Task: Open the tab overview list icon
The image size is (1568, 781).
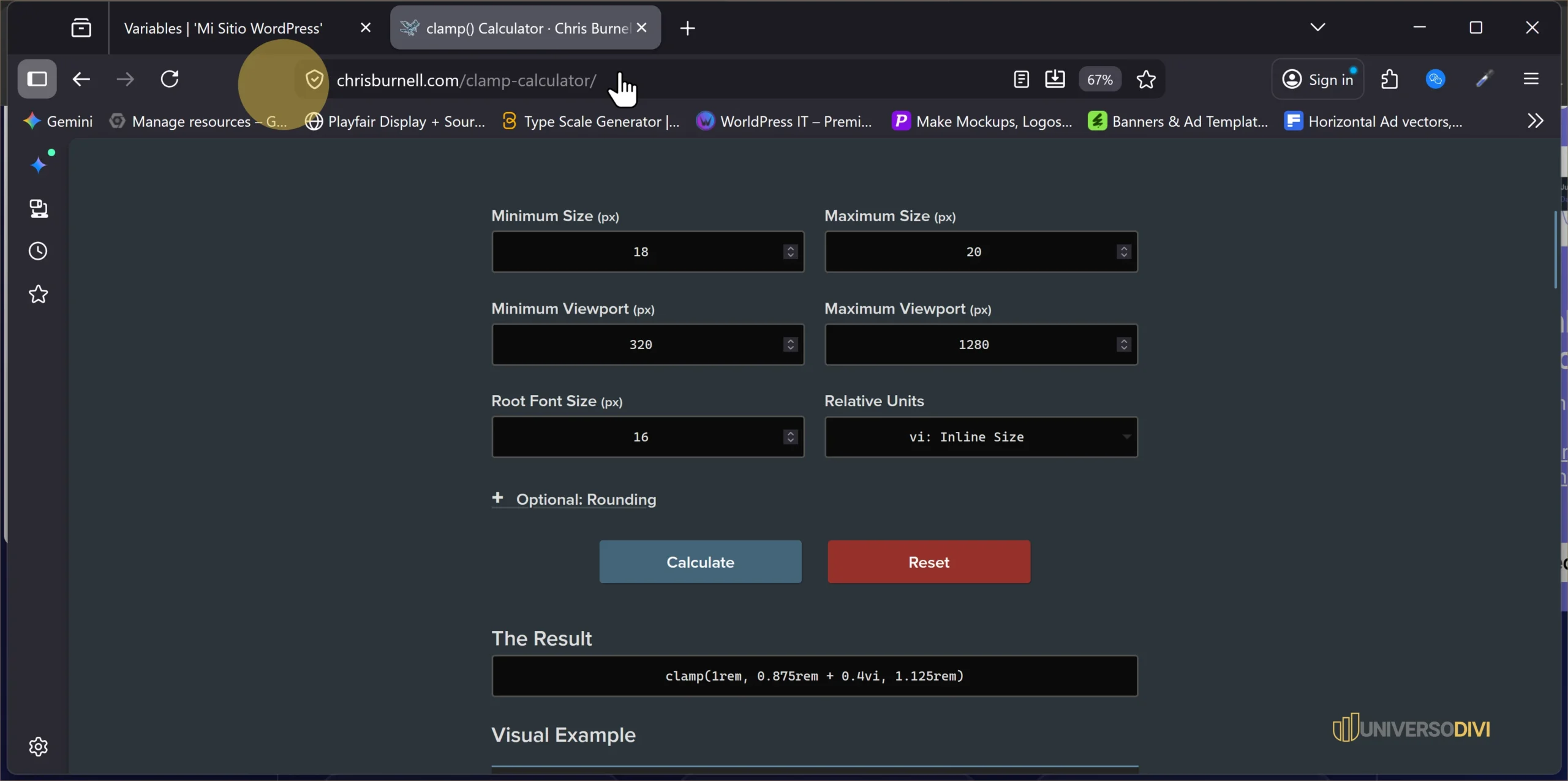Action: (x=81, y=28)
